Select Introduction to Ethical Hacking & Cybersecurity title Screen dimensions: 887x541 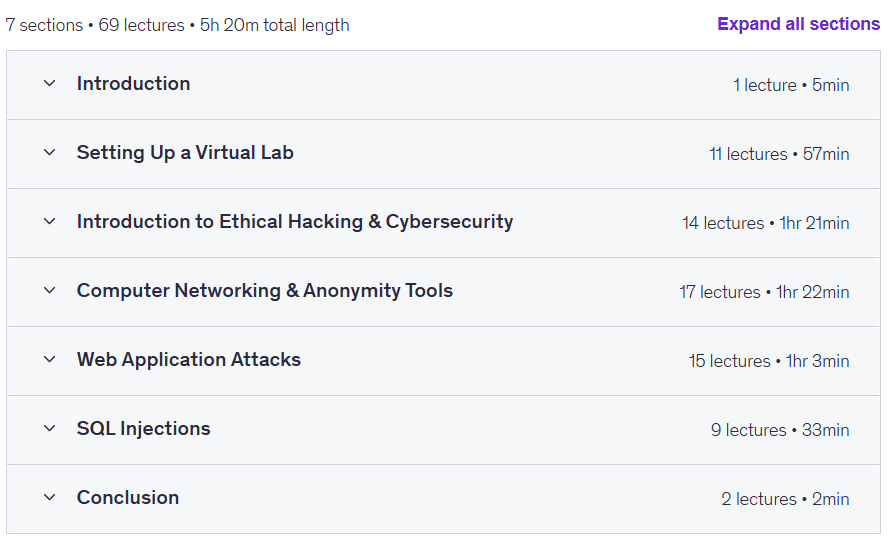[x=295, y=222]
